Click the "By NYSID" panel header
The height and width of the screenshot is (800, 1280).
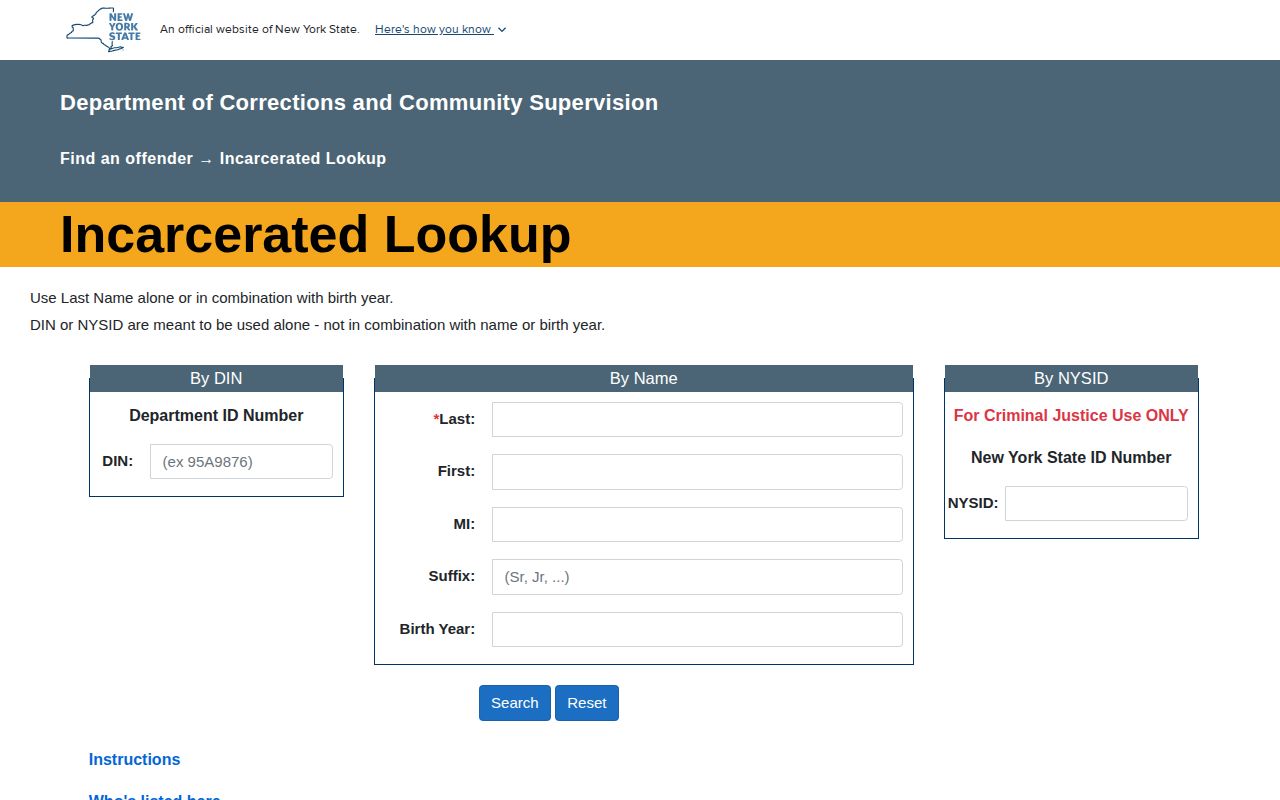pyautogui.click(x=1071, y=378)
